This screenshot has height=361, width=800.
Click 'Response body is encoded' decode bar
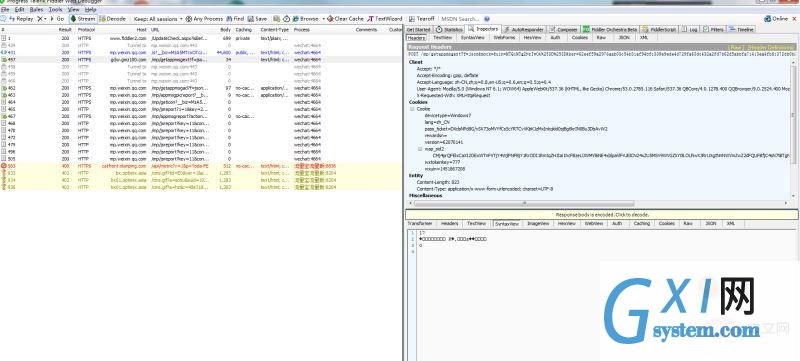[x=602, y=215]
